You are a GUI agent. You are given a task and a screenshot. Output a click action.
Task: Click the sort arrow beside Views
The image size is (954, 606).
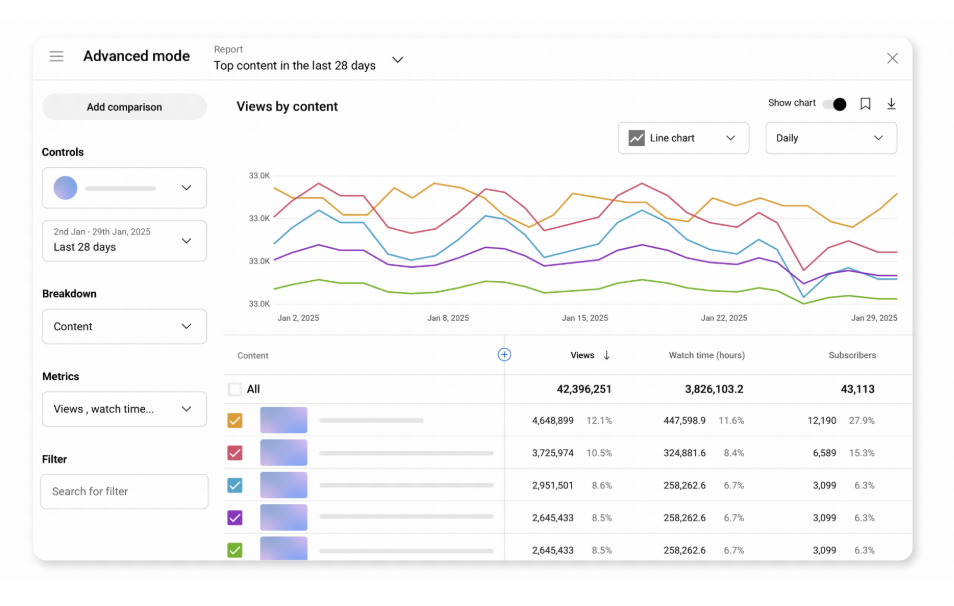606,355
